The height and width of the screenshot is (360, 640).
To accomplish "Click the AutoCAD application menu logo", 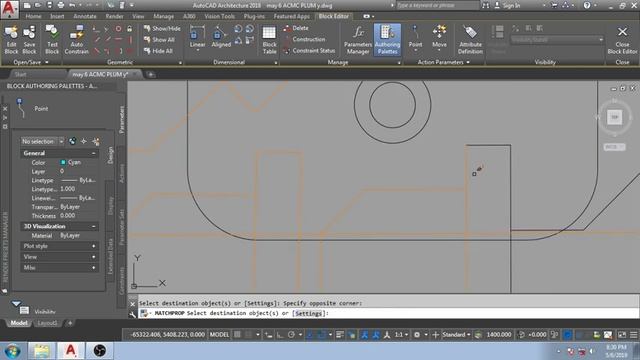I will pos(9,9).
